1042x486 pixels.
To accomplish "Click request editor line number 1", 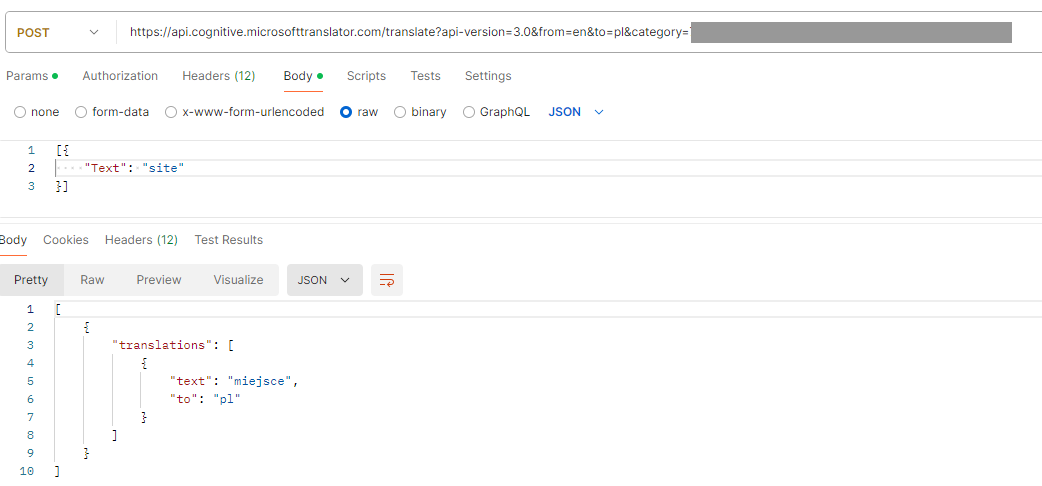I will [x=31, y=150].
